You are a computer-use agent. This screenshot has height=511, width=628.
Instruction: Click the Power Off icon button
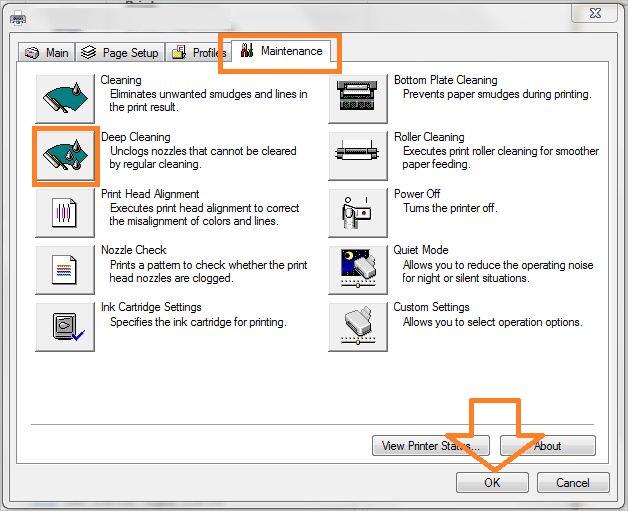(358, 213)
